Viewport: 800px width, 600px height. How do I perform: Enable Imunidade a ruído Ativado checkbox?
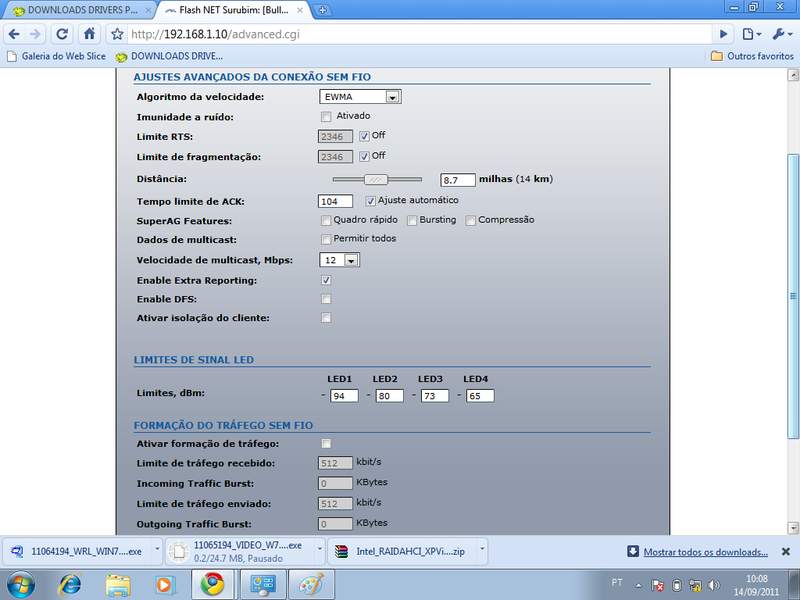coord(326,117)
